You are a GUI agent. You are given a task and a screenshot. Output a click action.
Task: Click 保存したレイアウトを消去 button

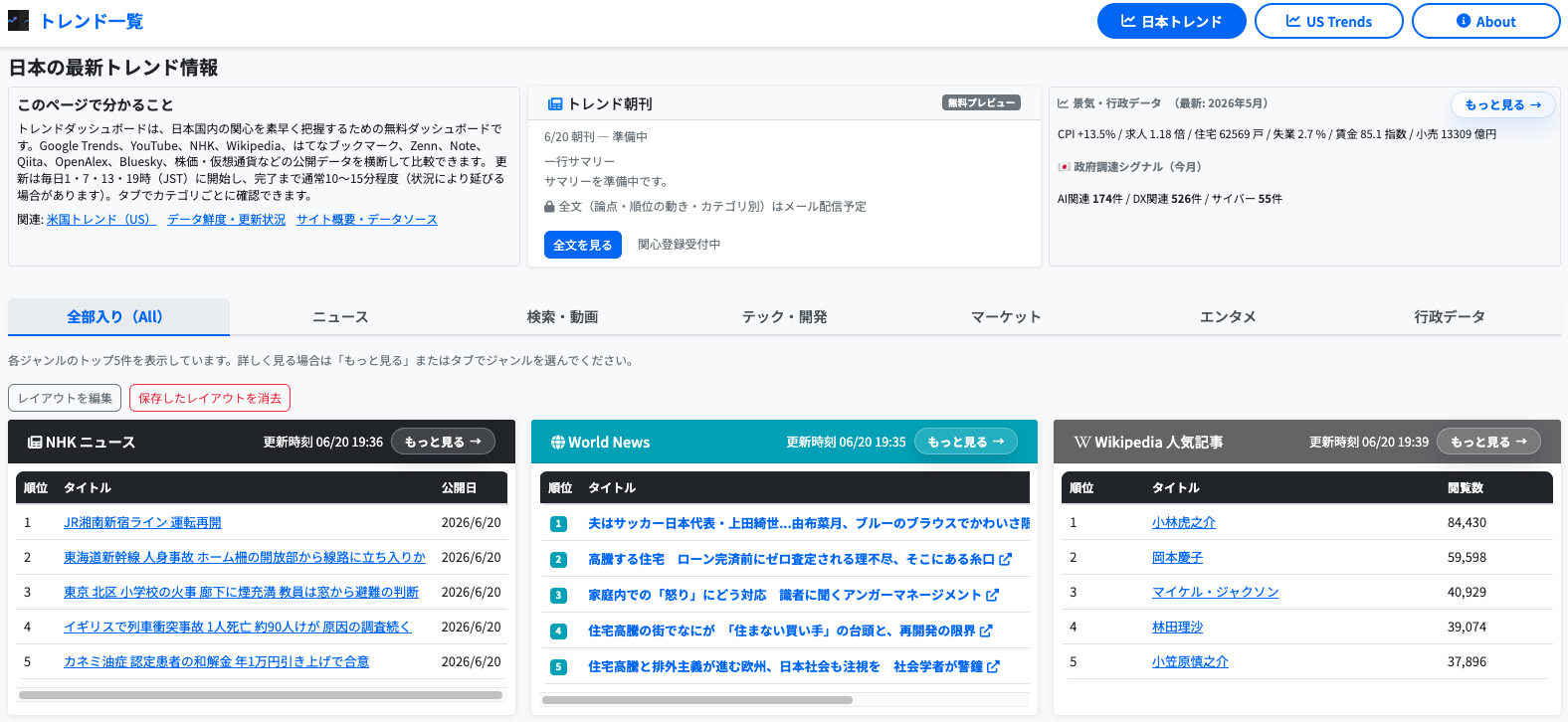pos(210,398)
